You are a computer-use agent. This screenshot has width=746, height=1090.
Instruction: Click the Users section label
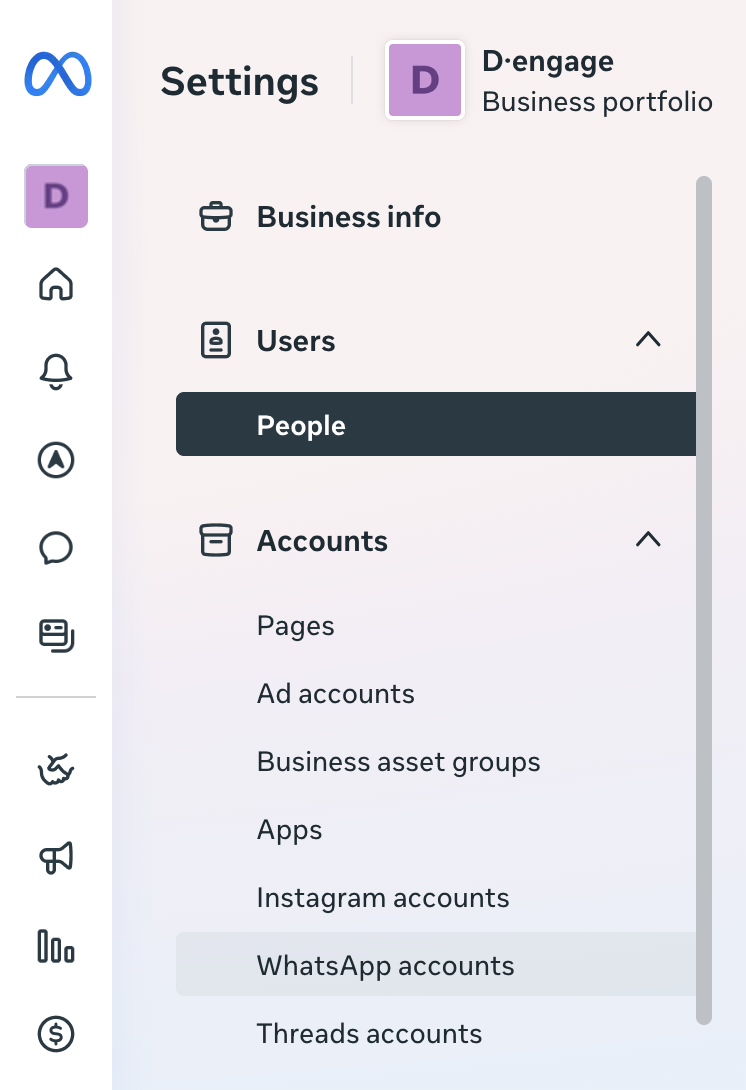point(295,341)
